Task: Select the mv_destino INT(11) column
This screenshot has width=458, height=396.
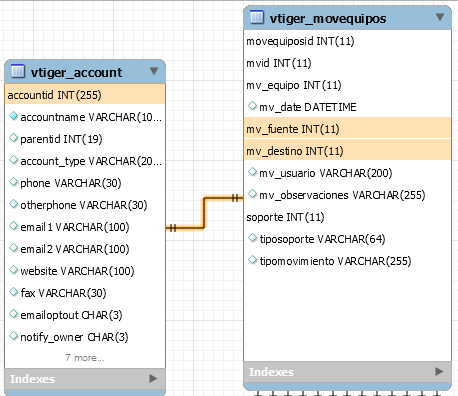Action: [x=347, y=150]
